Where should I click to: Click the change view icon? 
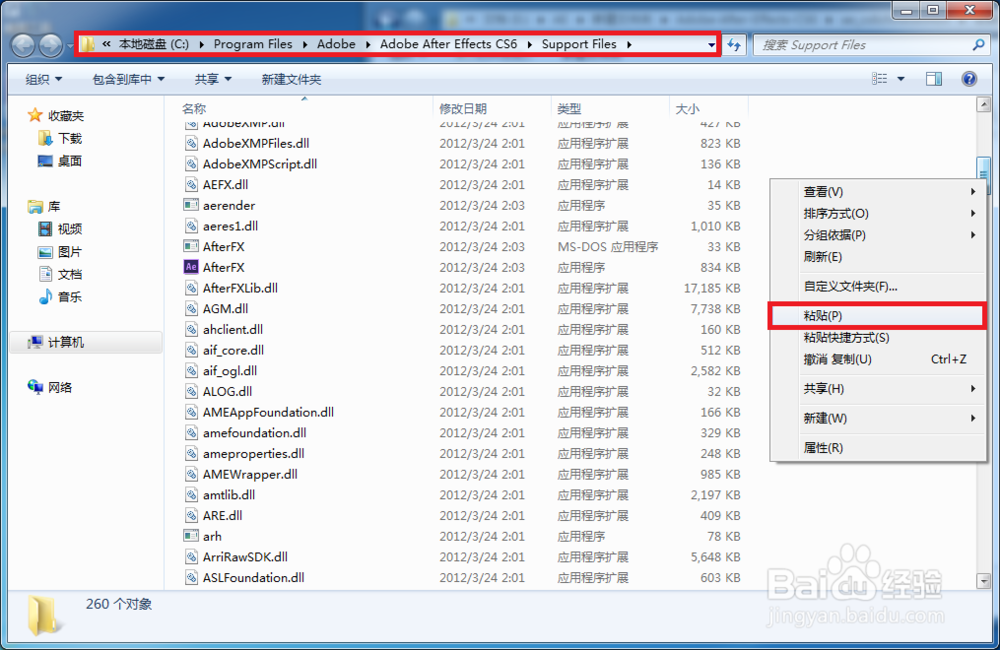(x=879, y=79)
